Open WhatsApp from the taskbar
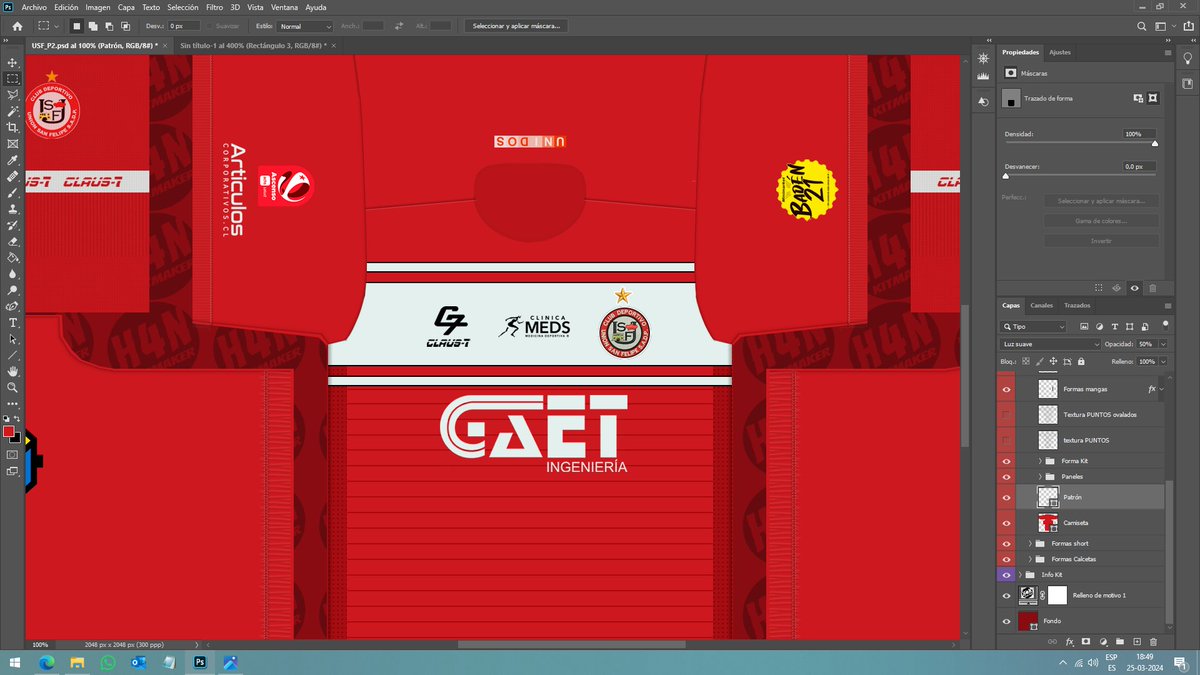 click(108, 662)
